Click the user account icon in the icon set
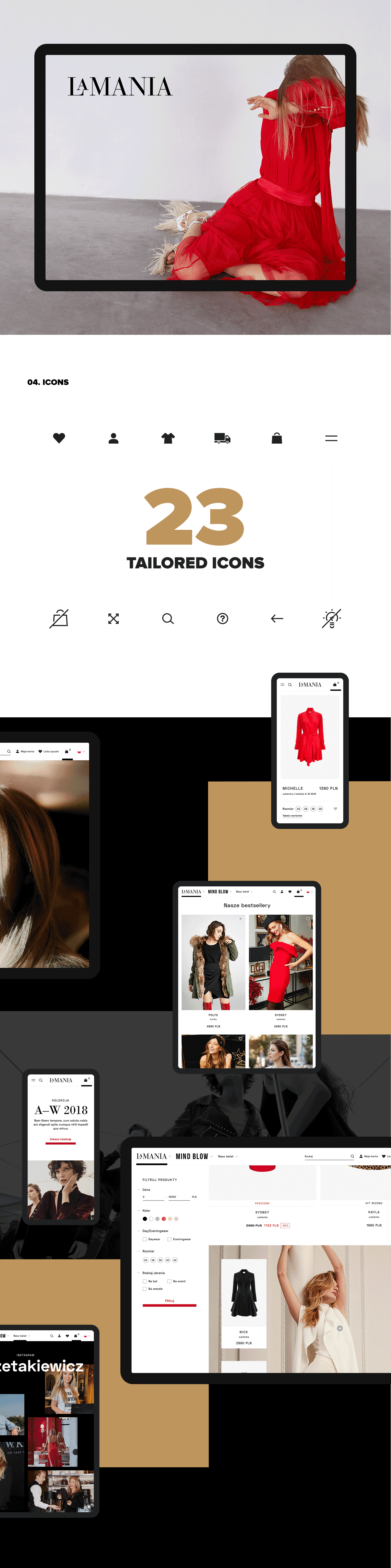 tap(113, 438)
